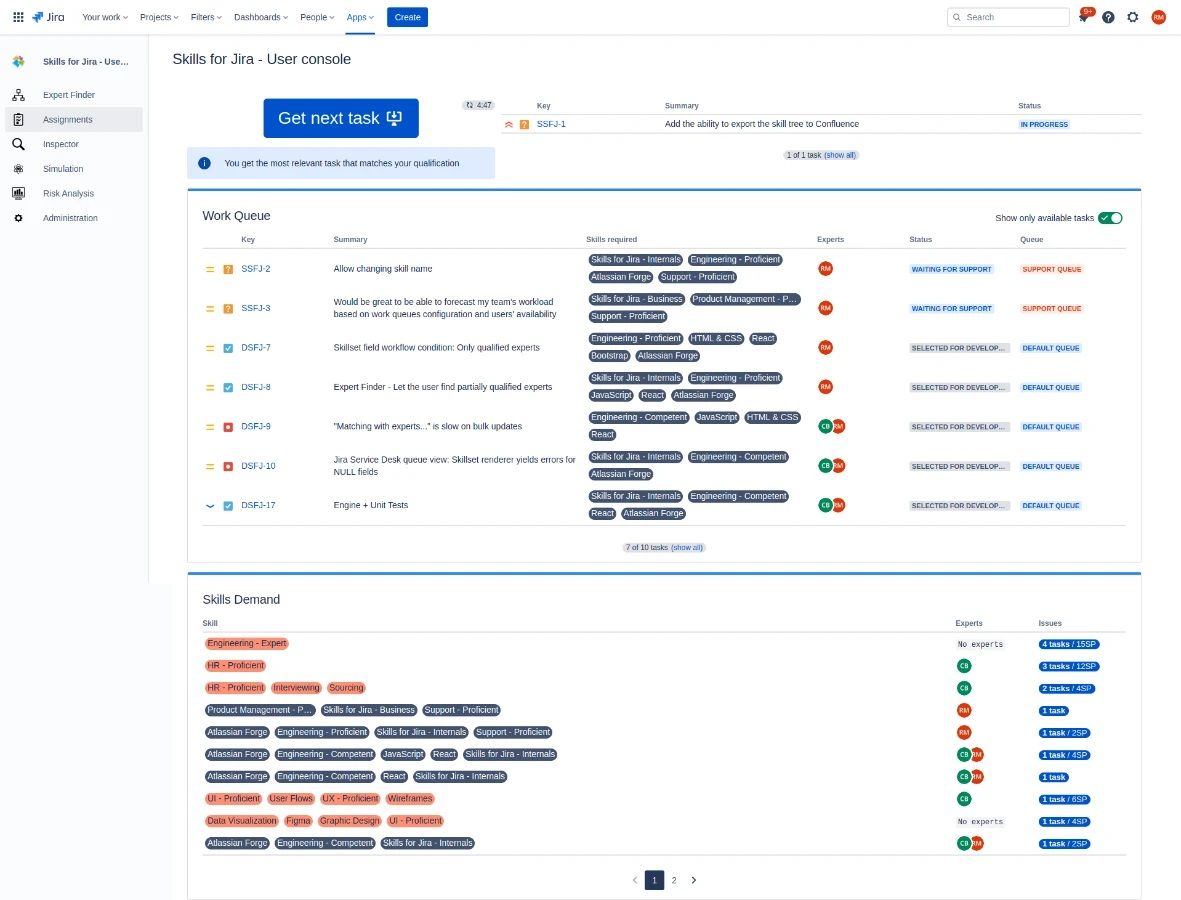This screenshot has height=900, width=1181.
Task: Click the Simulation atom icon
Action: click(x=19, y=169)
